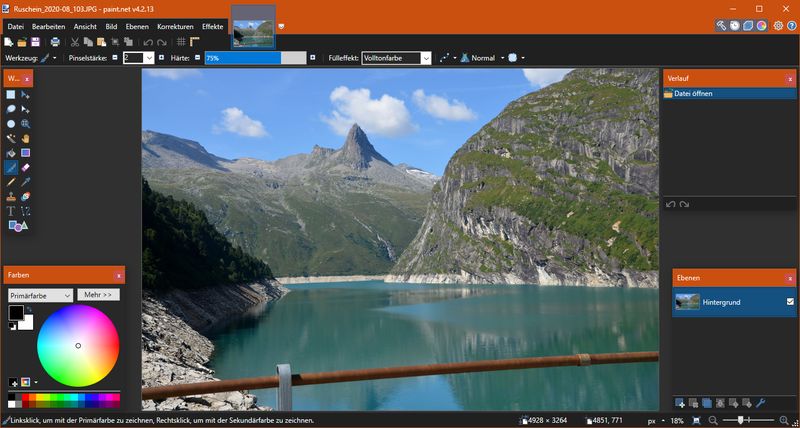Click the Cut scissors icon

pos(75,42)
